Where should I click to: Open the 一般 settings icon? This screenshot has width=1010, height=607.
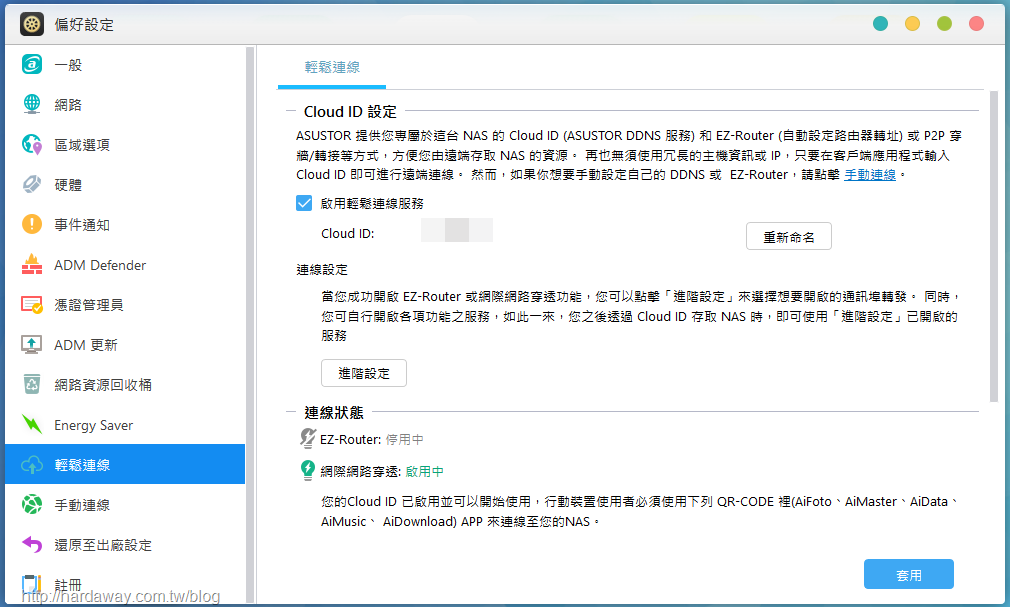pyautogui.click(x=32, y=64)
